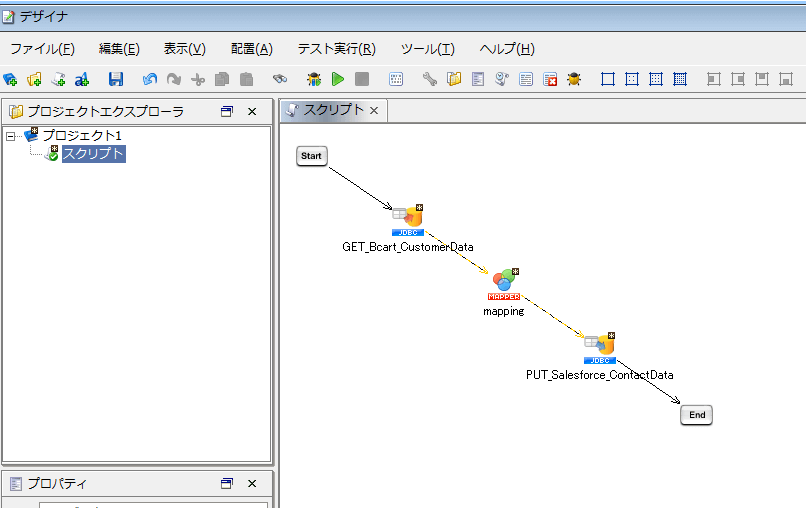Image resolution: width=806 pixels, height=508 pixels.
Task: Open the 配置(A) menu
Action: pyautogui.click(x=252, y=49)
